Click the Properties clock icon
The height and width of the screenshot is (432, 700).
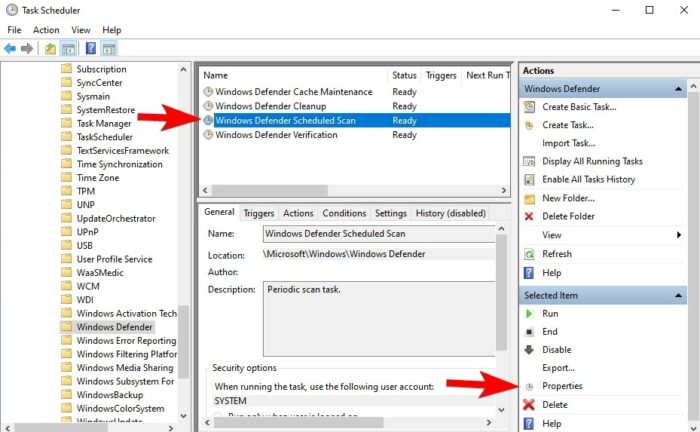click(529, 386)
